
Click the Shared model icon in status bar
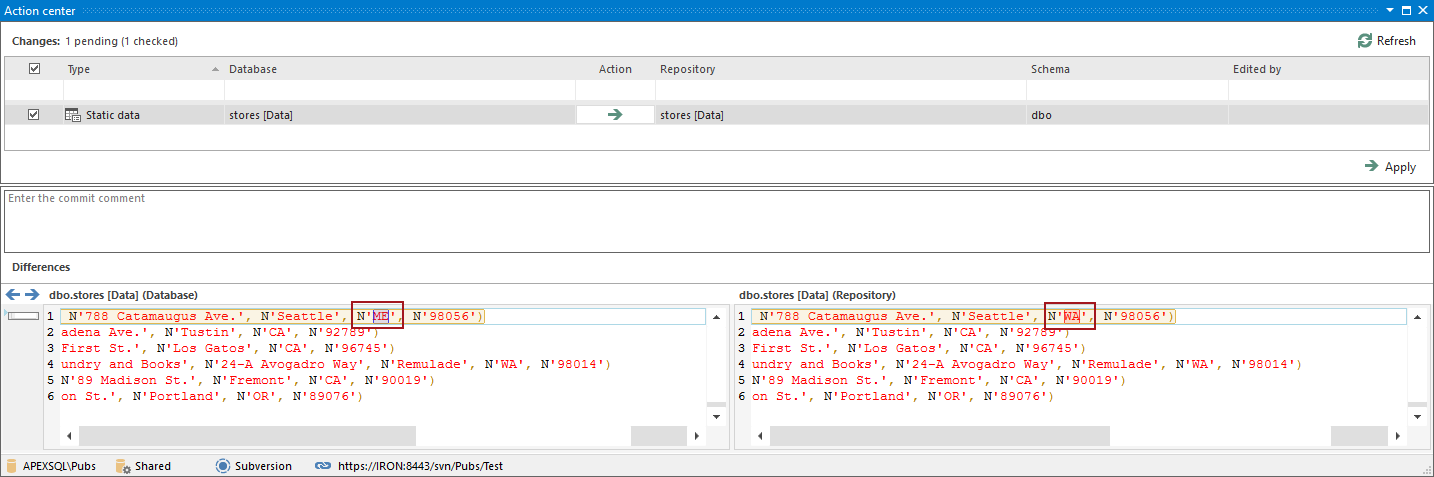(123, 466)
